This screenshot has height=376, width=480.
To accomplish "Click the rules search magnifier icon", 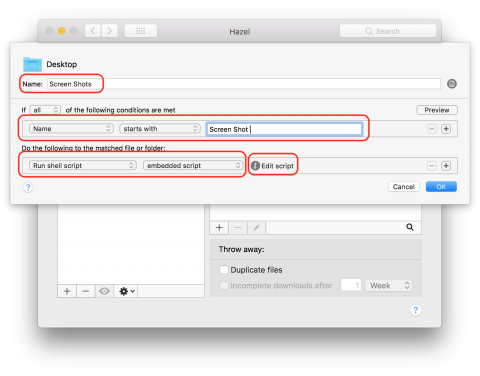I will click(410, 227).
